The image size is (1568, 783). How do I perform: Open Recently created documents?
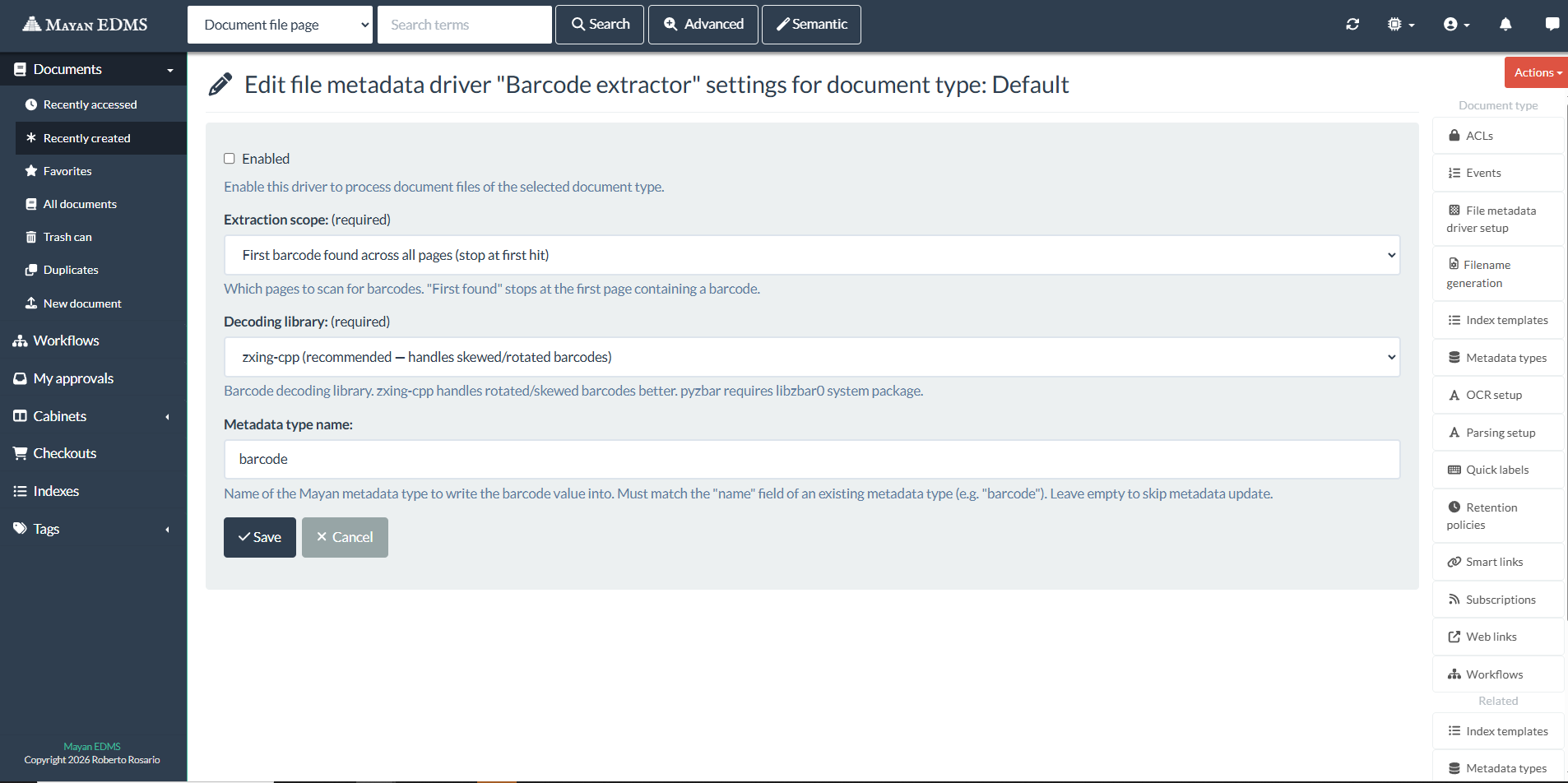coord(101,138)
